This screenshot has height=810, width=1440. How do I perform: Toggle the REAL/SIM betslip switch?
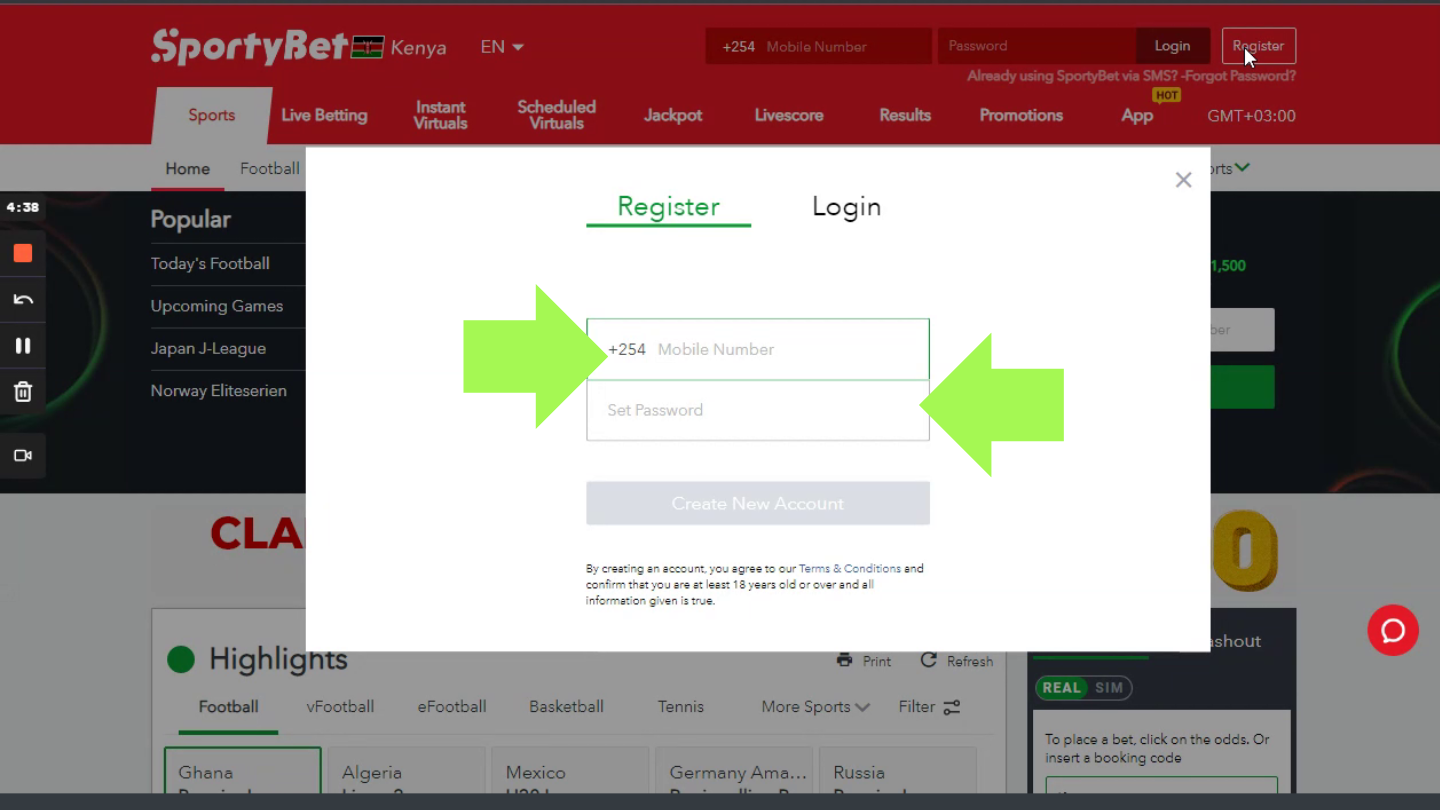point(1083,688)
